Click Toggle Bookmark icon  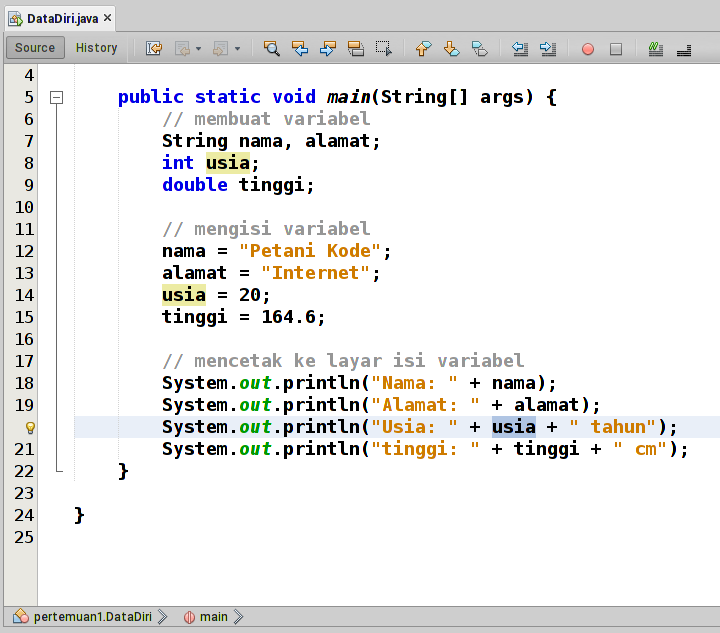pyautogui.click(x=480, y=48)
